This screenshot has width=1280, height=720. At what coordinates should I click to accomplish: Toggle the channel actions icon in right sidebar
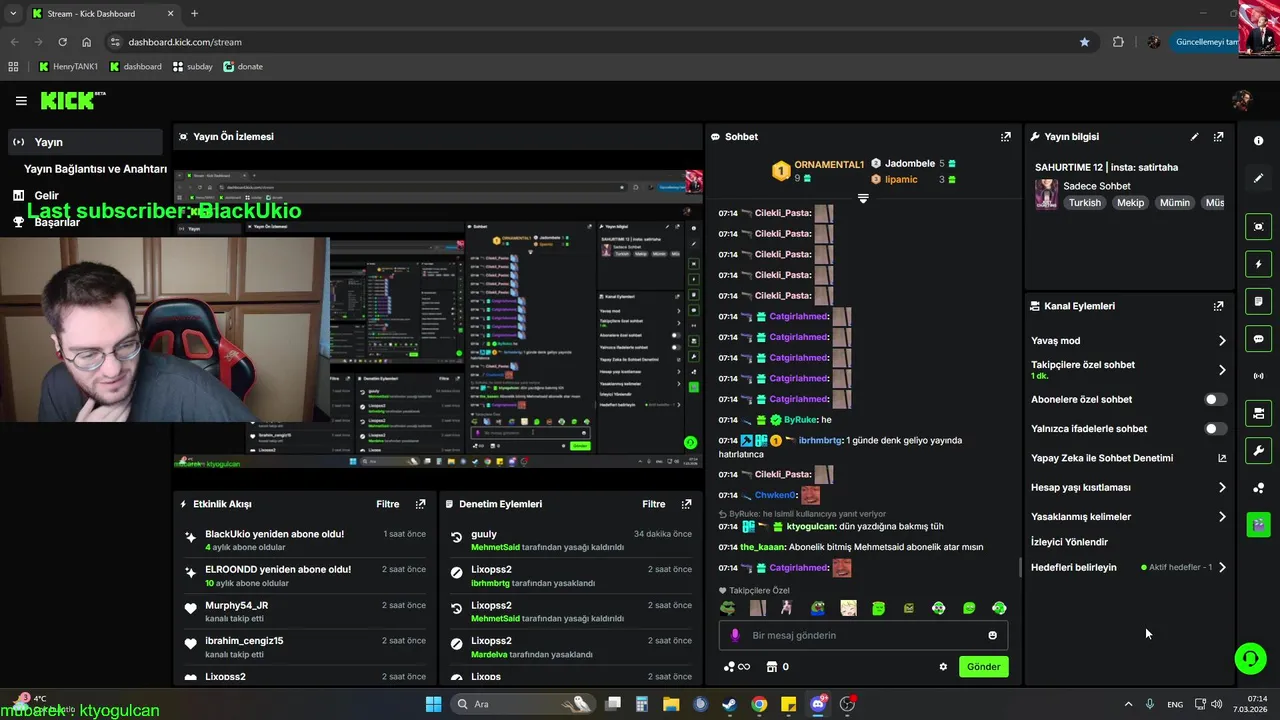(x=1258, y=413)
